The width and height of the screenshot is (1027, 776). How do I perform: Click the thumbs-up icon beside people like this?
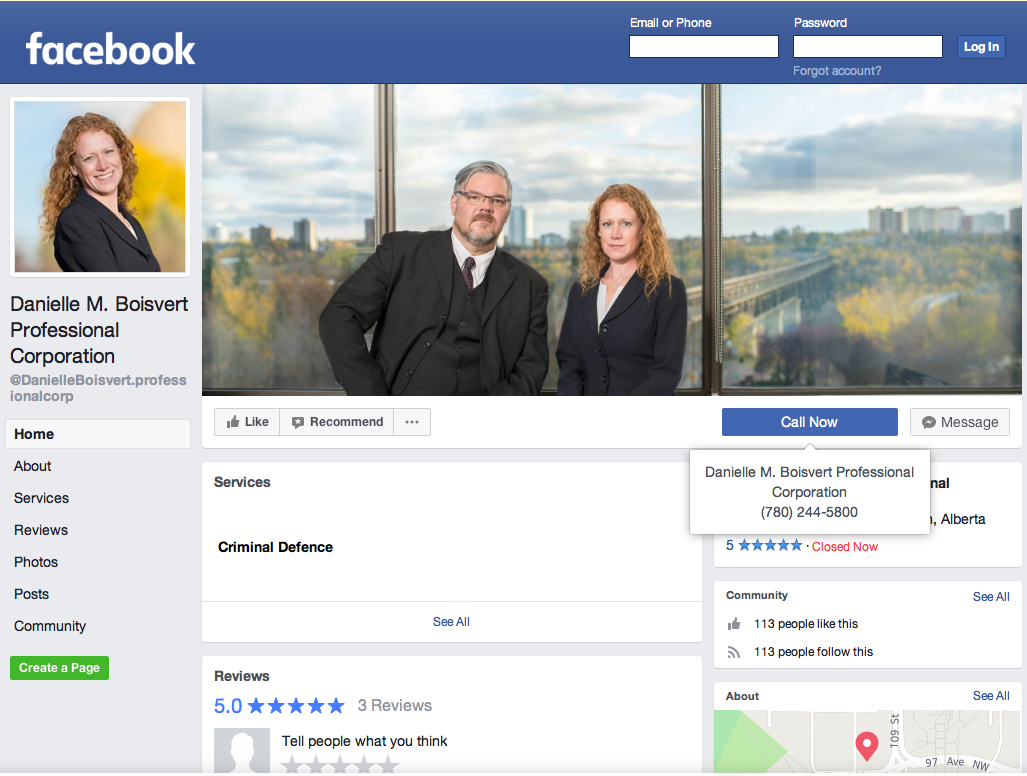(734, 624)
